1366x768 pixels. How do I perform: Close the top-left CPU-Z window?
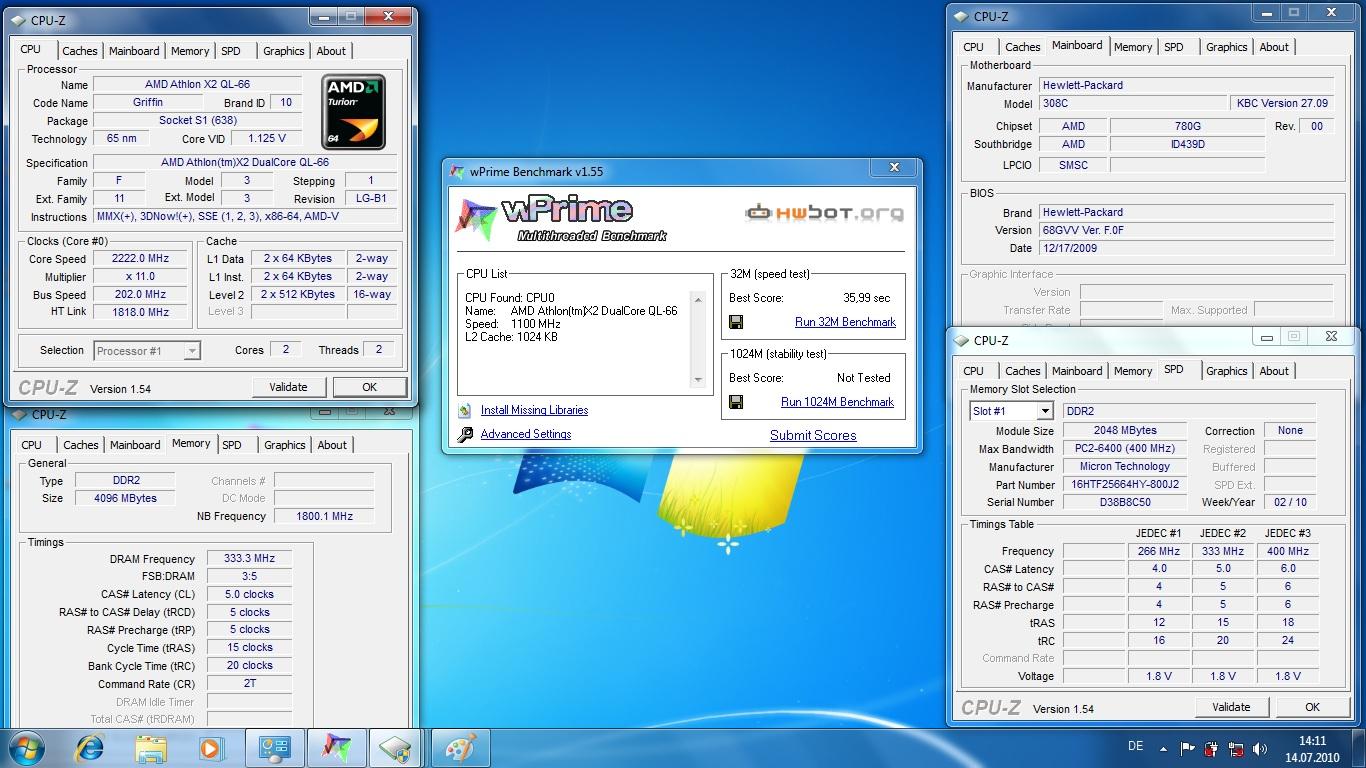tap(389, 16)
